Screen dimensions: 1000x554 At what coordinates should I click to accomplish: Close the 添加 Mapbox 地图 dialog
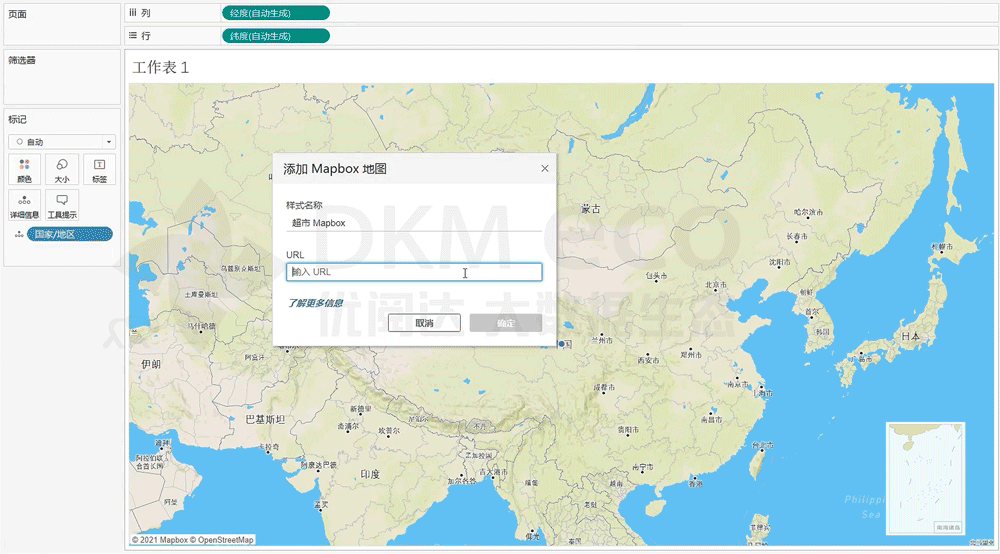pyautogui.click(x=545, y=168)
